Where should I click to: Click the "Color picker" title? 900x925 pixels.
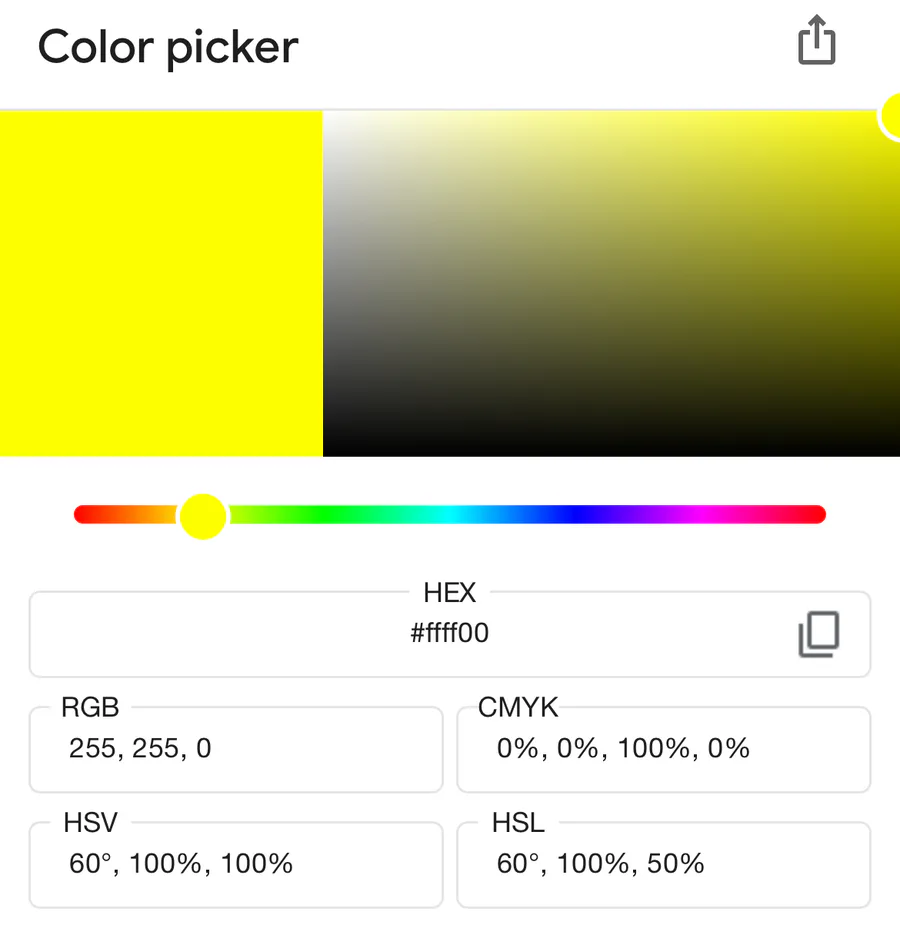168,47
